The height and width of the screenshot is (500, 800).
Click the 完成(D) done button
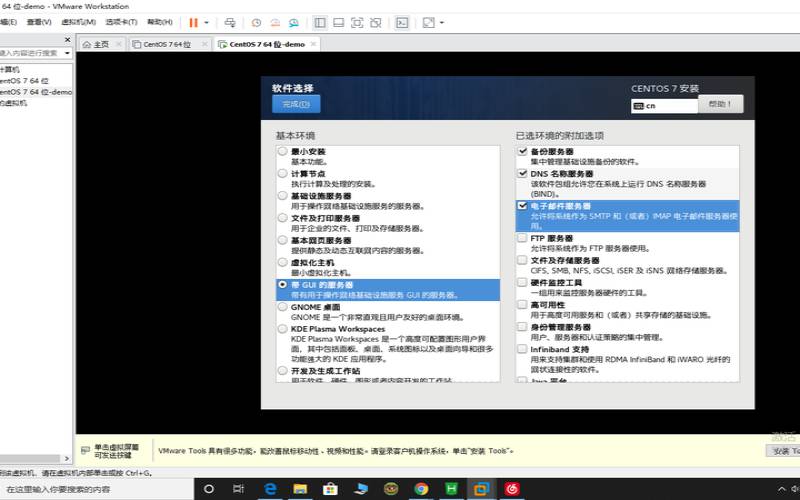coord(296,104)
